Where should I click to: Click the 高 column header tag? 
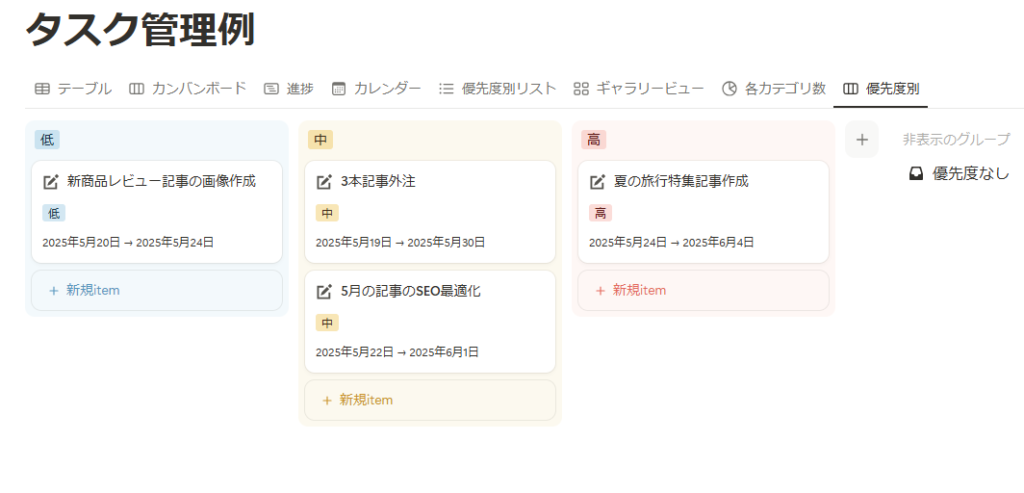click(x=594, y=139)
